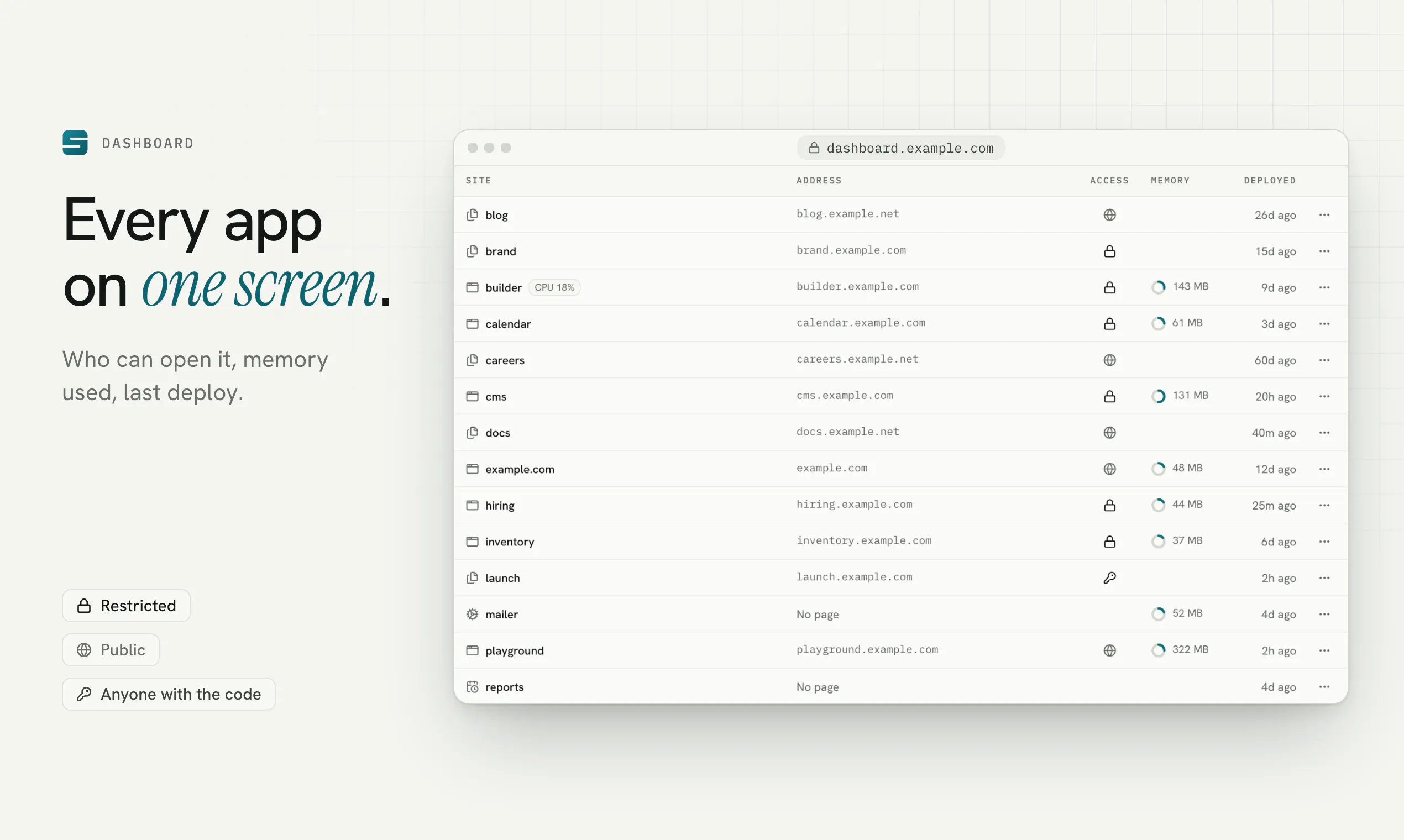Sort by the ACCESS column header

coord(1109,181)
